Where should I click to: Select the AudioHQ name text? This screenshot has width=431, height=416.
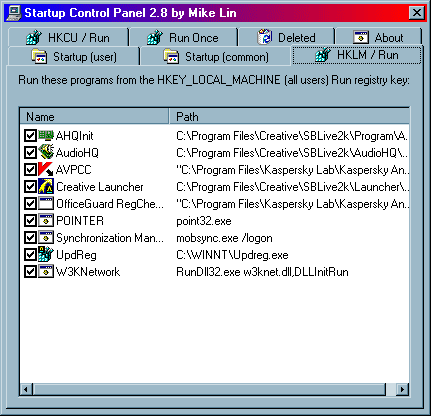[77, 153]
